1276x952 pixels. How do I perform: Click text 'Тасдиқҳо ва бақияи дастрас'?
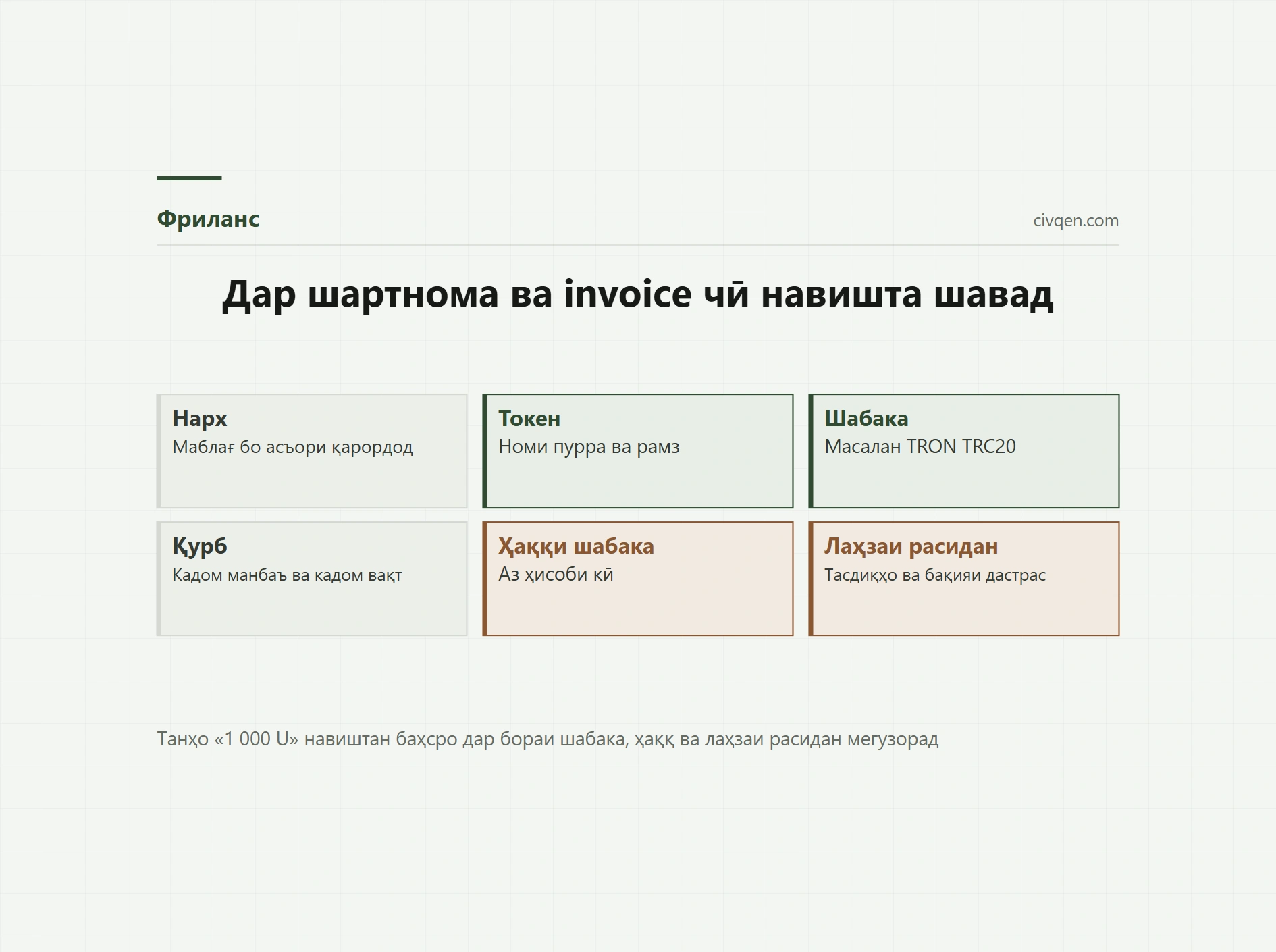tap(935, 575)
